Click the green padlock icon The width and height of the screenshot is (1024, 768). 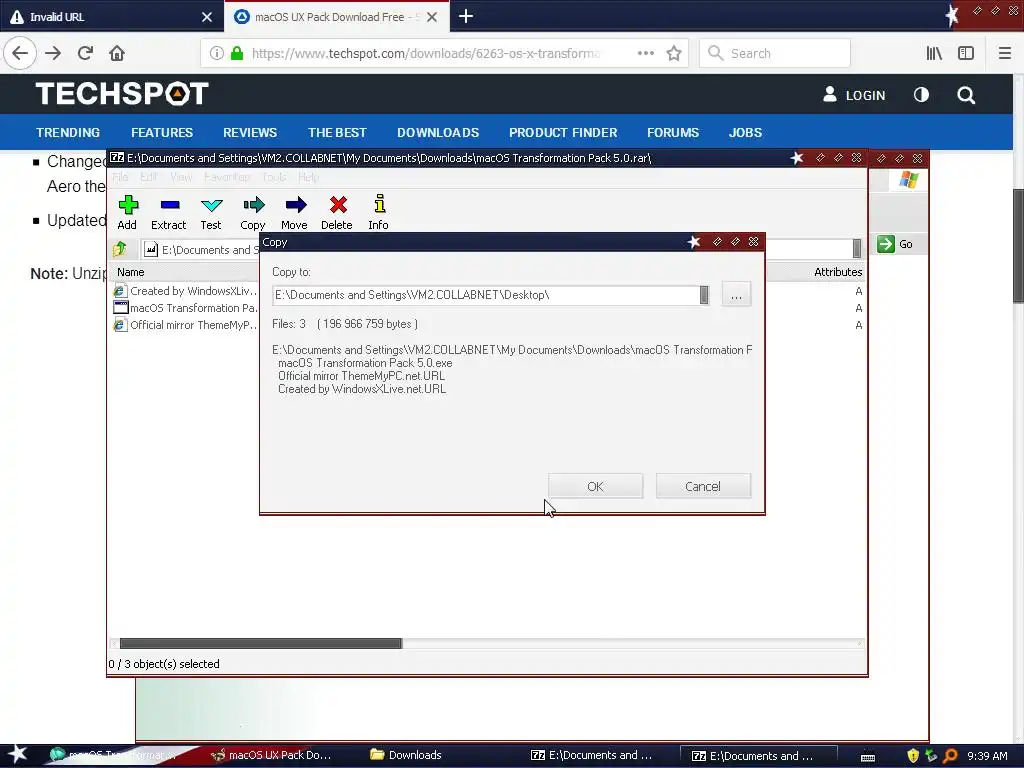pyautogui.click(x=238, y=53)
